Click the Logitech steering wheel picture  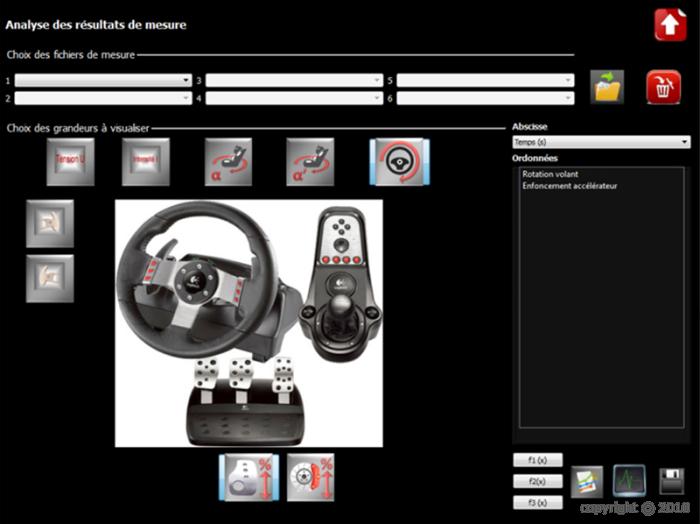249,323
